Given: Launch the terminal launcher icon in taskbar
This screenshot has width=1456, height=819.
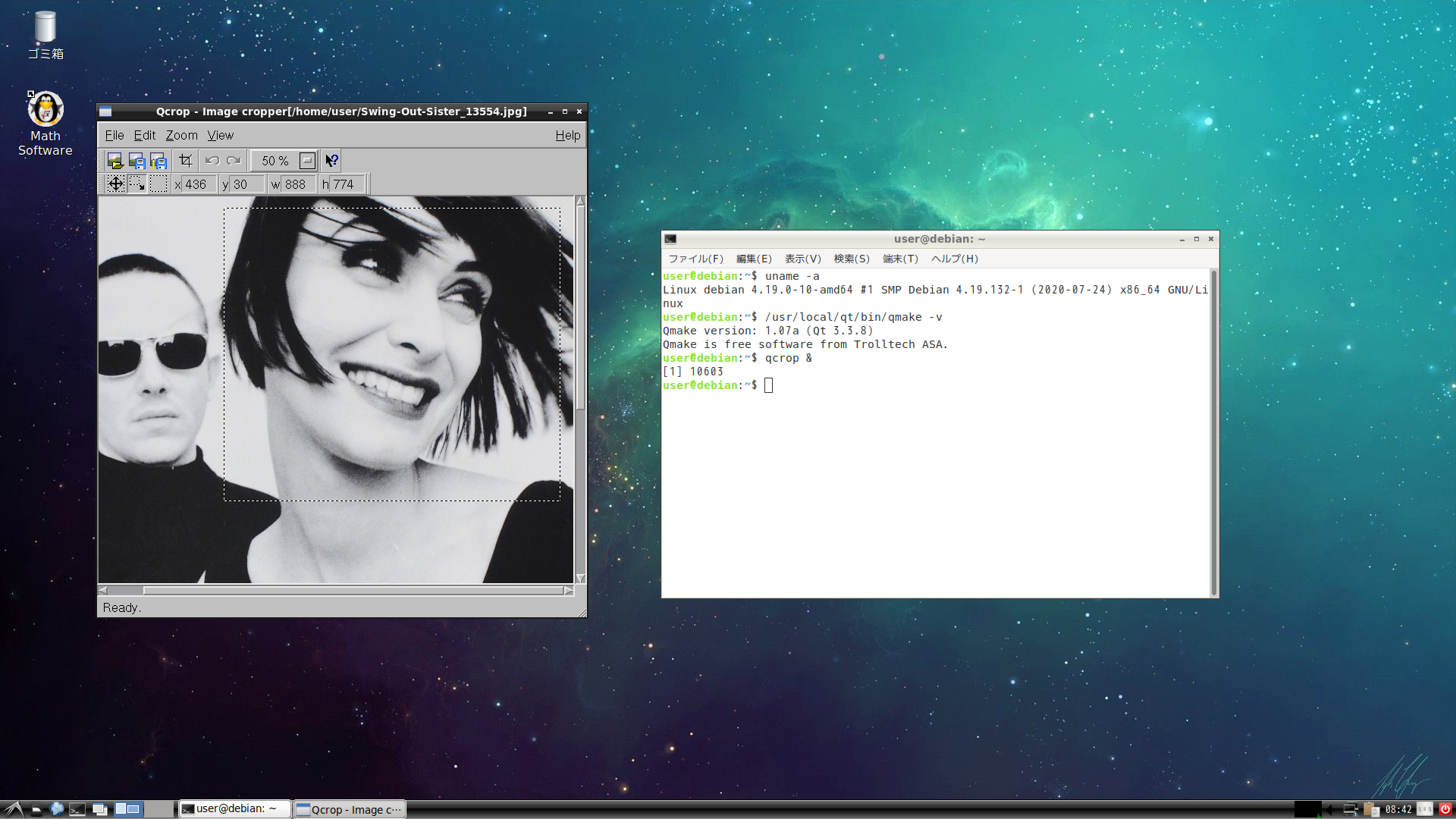Looking at the screenshot, I should (x=77, y=809).
